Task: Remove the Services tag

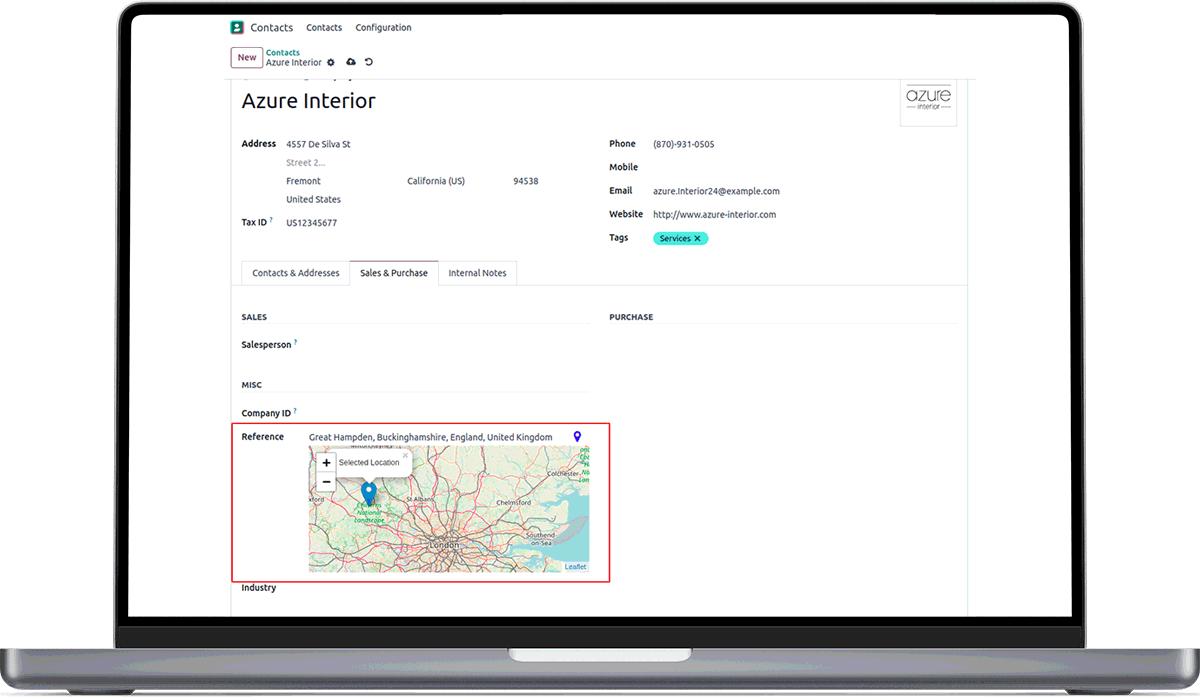Action: pyautogui.click(x=698, y=239)
